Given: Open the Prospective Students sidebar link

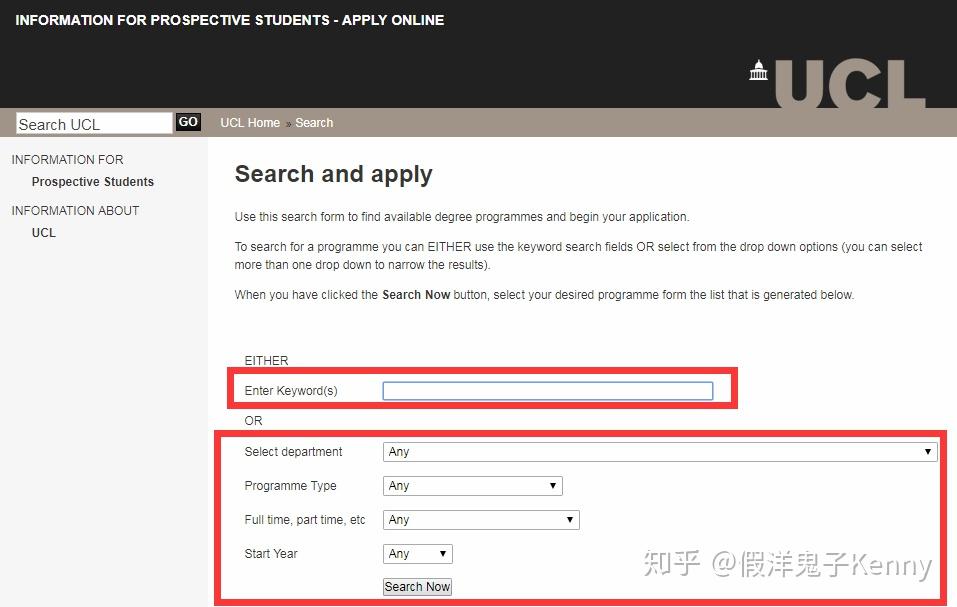Looking at the screenshot, I should [92, 181].
